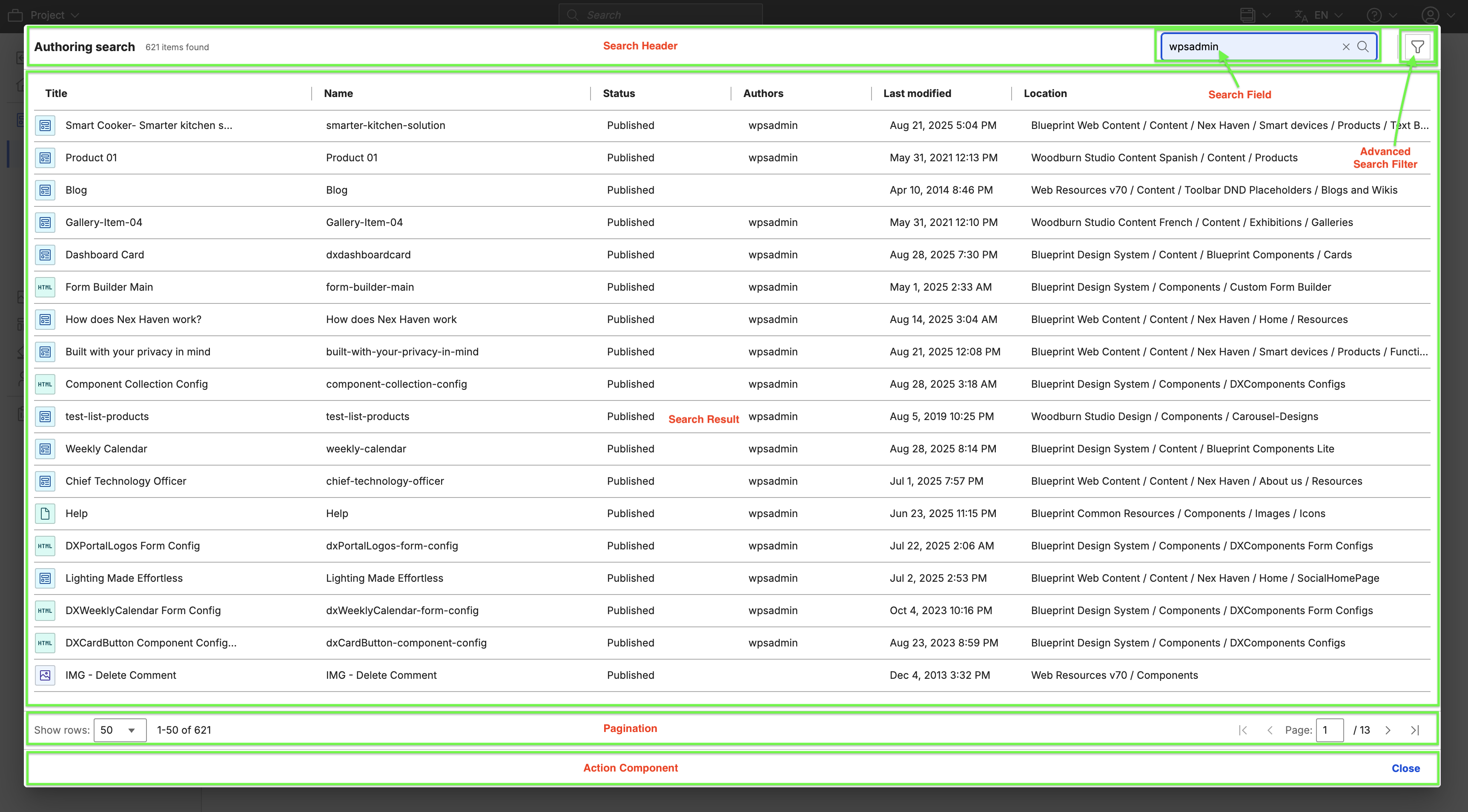The width and height of the screenshot is (1468, 812).
Task: Click the file icon beside Help row
Action: pyautogui.click(x=45, y=513)
